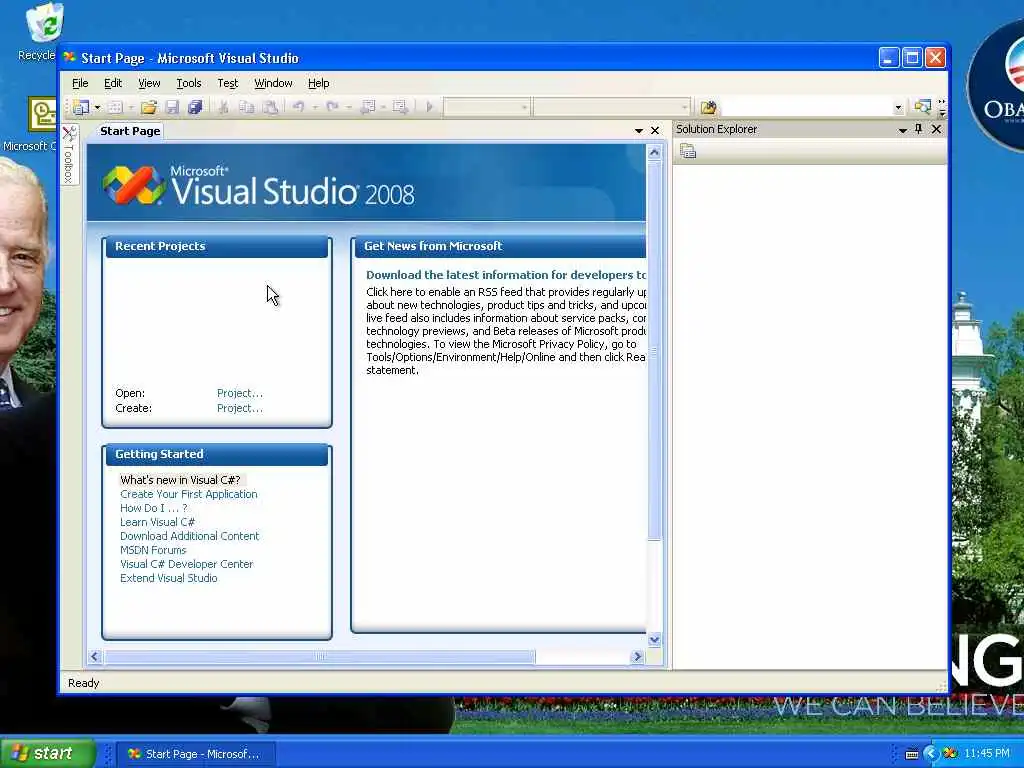Click the Start Page scroll up arrow

click(654, 153)
